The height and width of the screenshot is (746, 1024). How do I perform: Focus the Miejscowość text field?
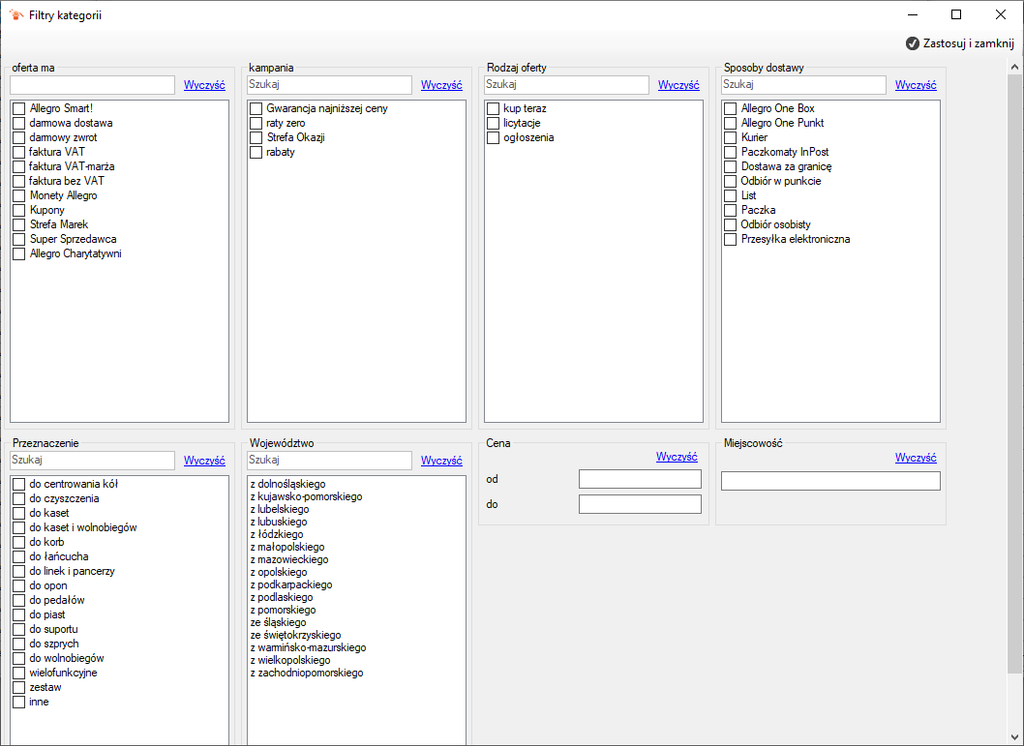(x=831, y=481)
